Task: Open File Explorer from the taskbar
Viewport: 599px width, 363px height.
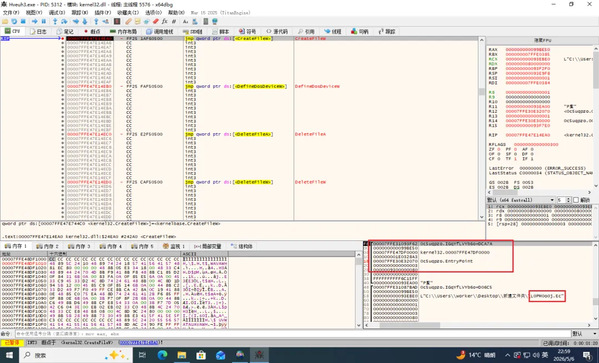Action: pos(181,355)
